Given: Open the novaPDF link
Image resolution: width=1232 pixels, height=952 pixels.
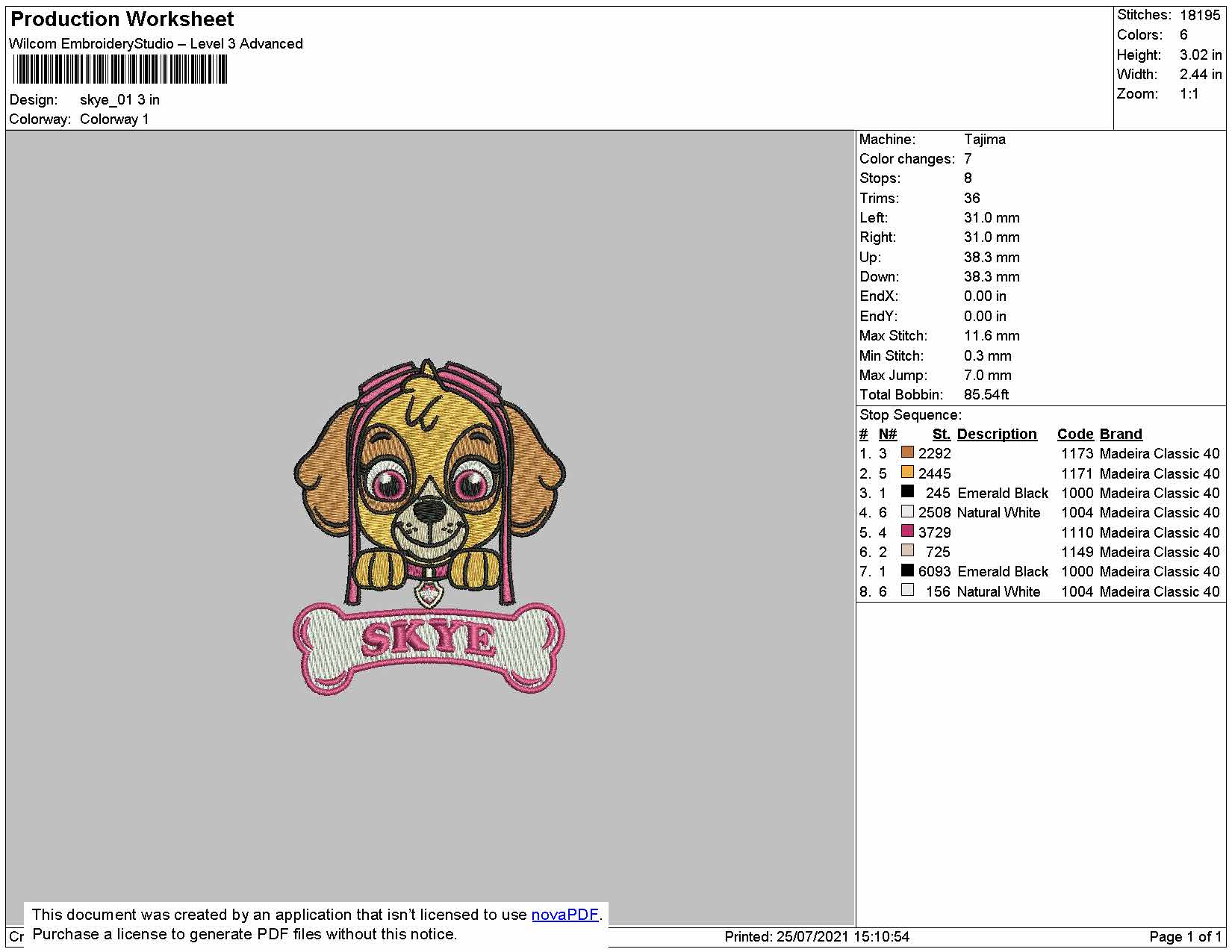Looking at the screenshot, I should point(564,915).
